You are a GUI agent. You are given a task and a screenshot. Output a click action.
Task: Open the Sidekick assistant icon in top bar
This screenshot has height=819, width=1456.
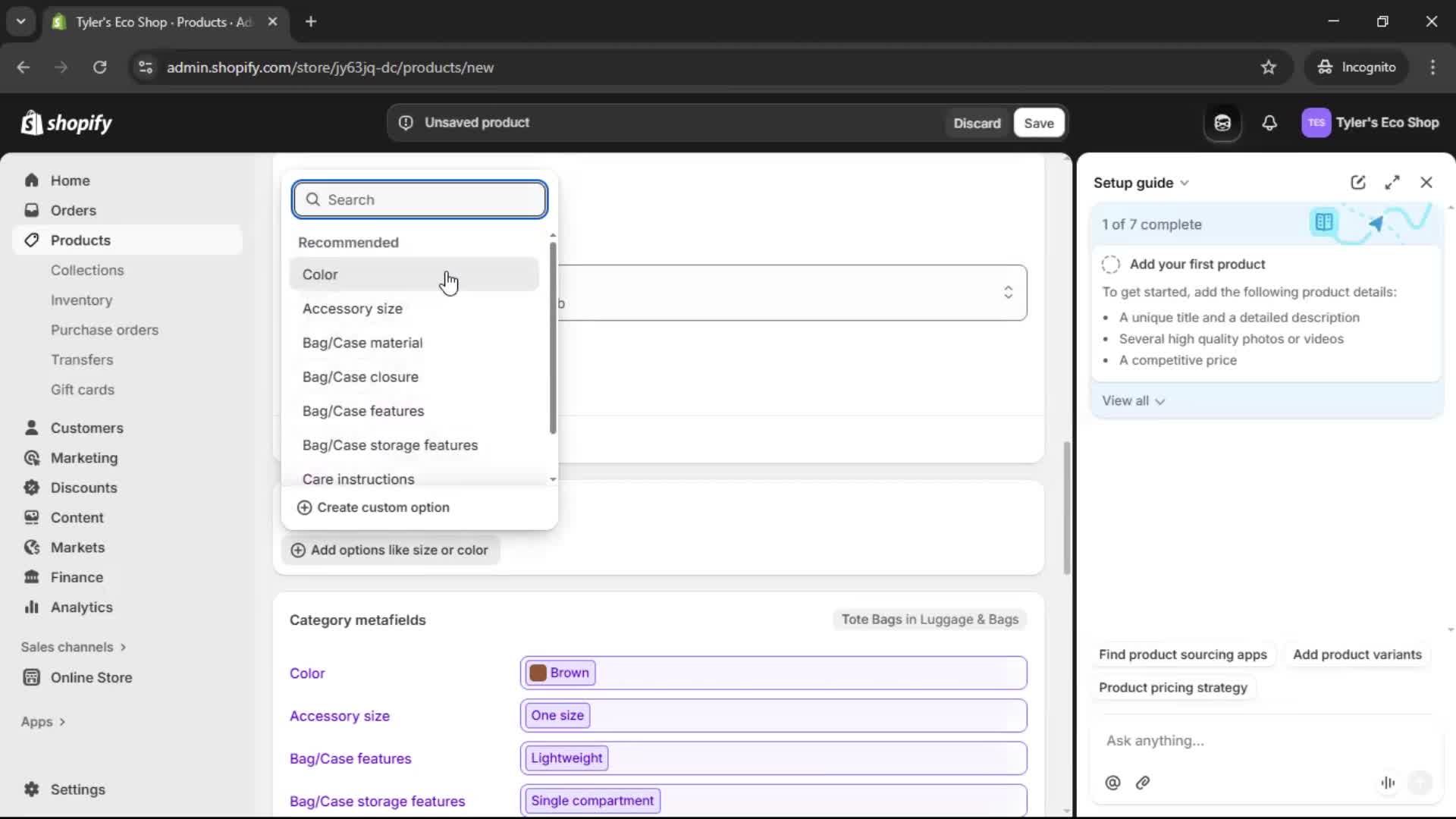point(1222,123)
